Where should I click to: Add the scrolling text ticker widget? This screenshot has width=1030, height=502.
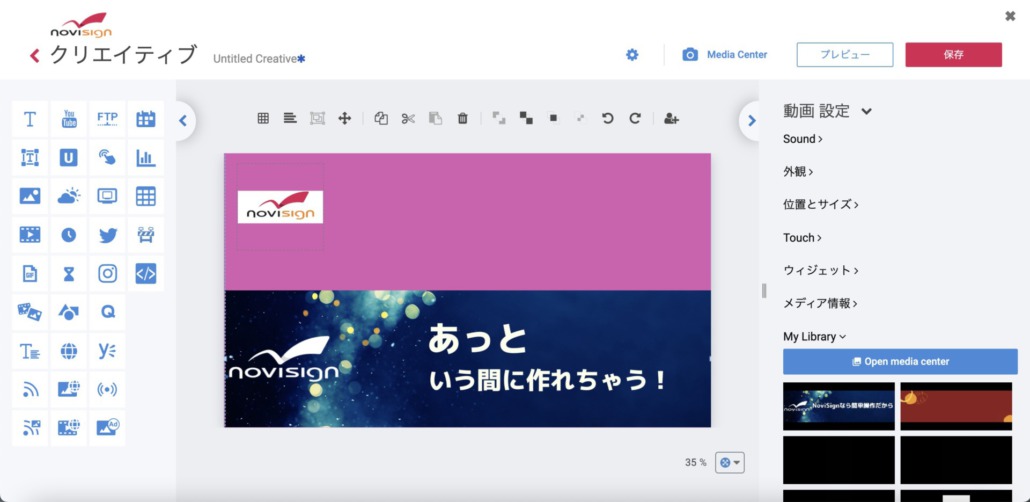(30, 351)
